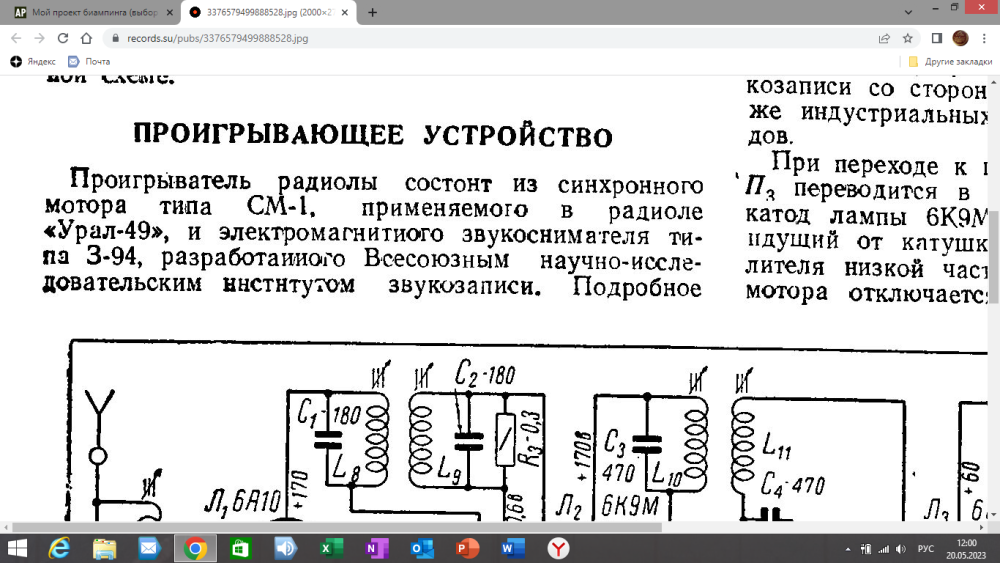Screen dimensions: 1000x563
Task: Click the scroll-down arrow of vertical scrollbar
Action: pyautogui.click(x=994, y=515)
